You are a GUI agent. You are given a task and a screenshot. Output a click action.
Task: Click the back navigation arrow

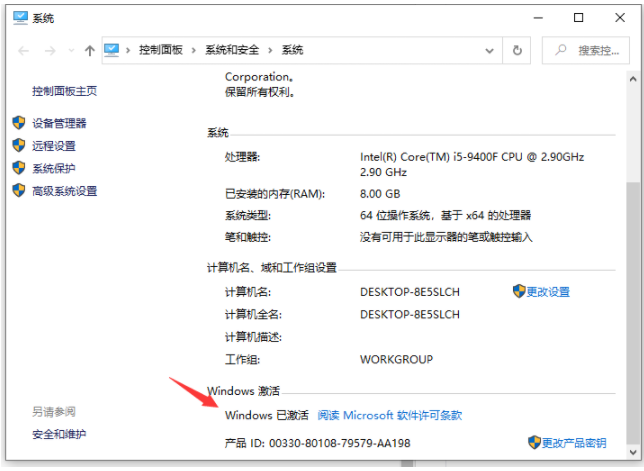point(24,50)
